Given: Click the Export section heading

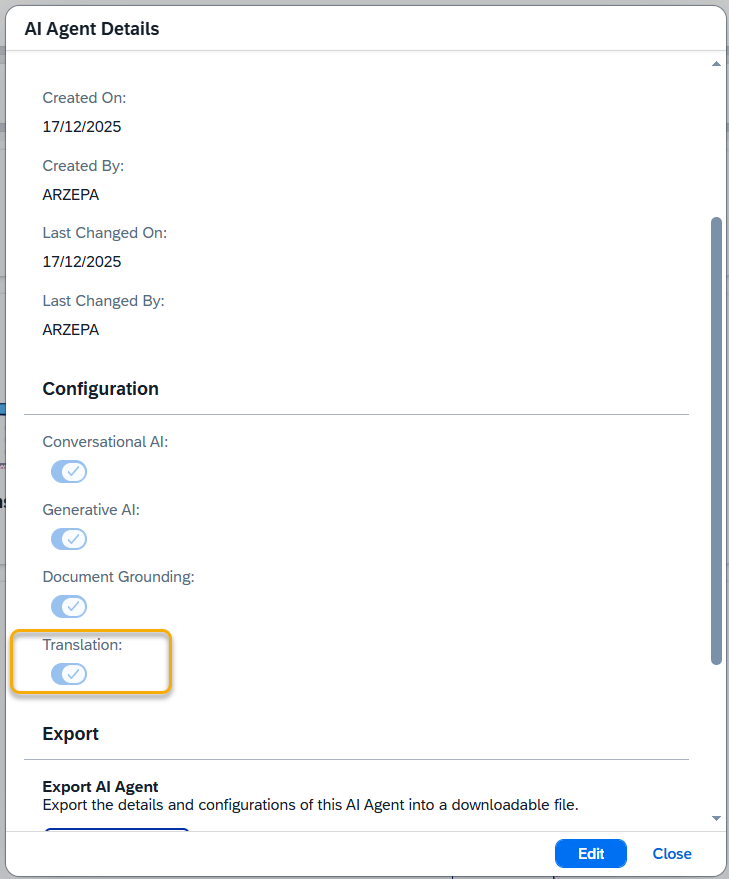Looking at the screenshot, I should point(70,734).
